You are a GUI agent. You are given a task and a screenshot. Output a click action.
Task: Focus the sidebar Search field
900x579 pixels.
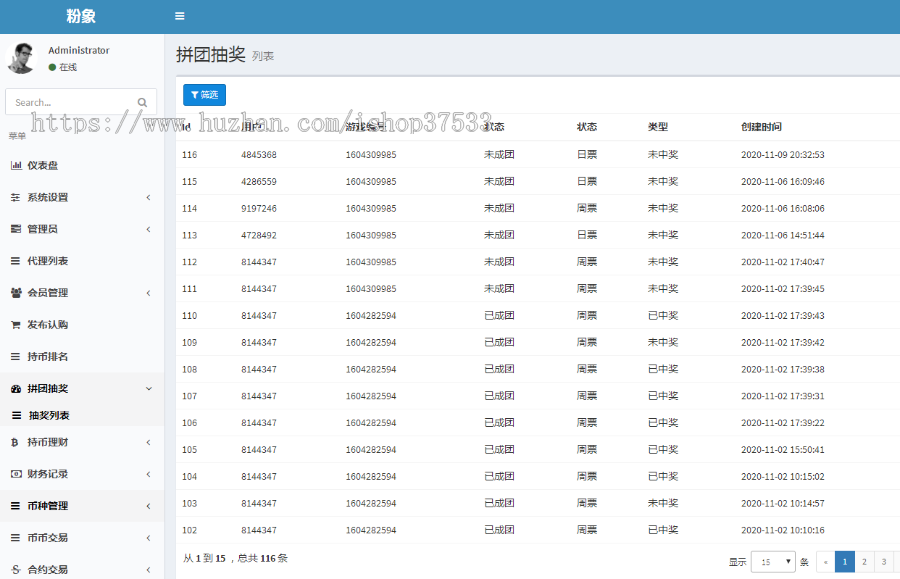pos(81,102)
